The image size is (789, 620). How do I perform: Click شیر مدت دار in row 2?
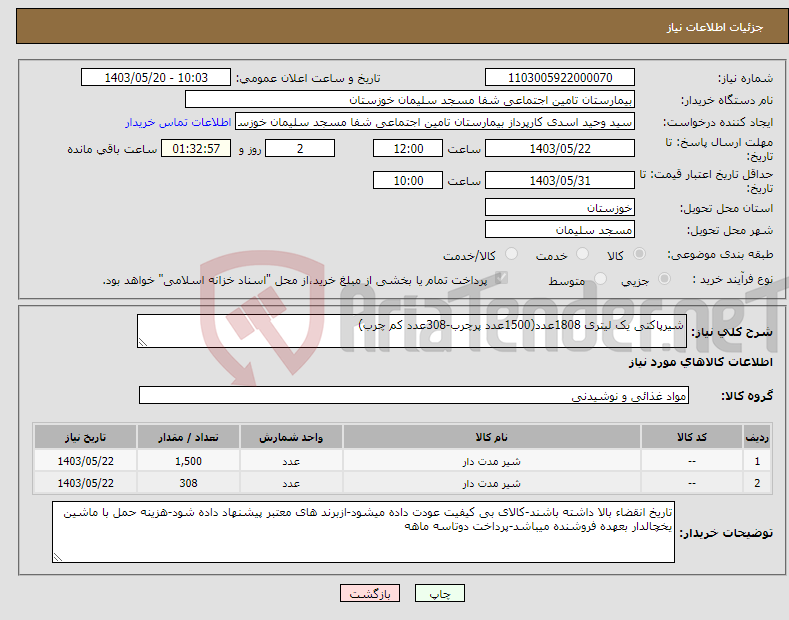492,484
